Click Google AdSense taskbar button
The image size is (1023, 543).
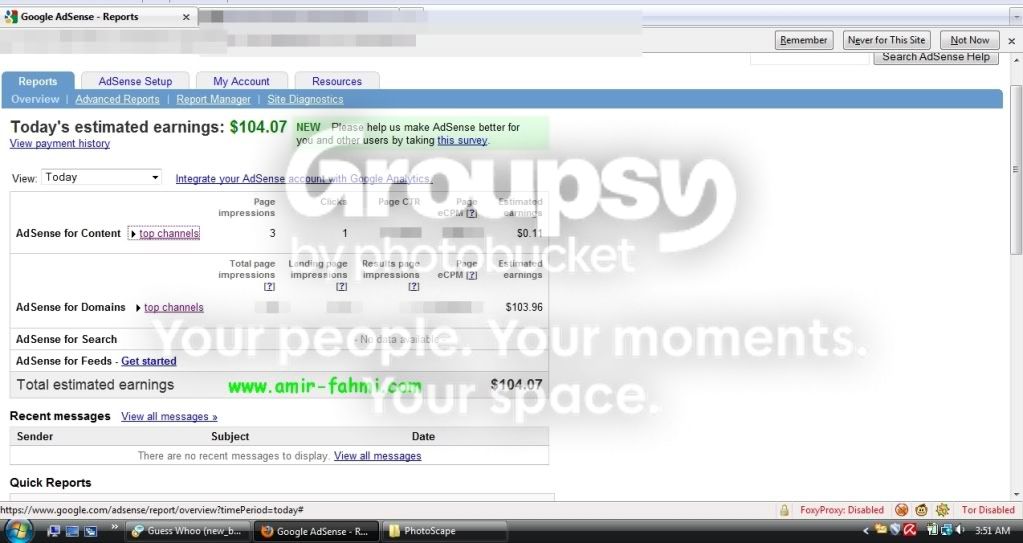(316, 531)
